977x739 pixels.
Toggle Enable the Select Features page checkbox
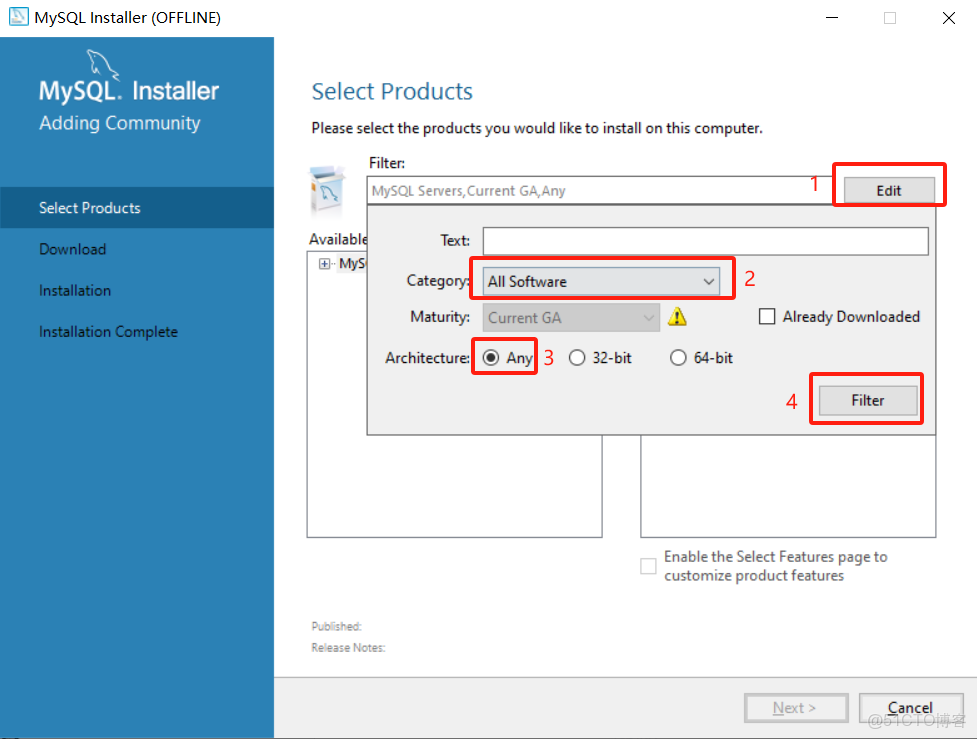[648, 566]
